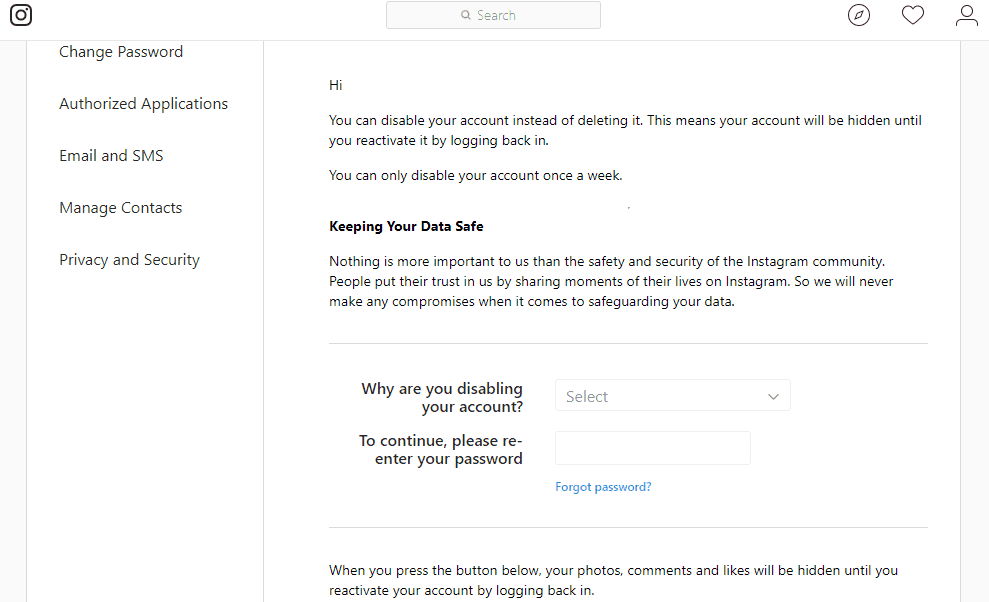Click the 'please re-enter your password' label

point(441,449)
